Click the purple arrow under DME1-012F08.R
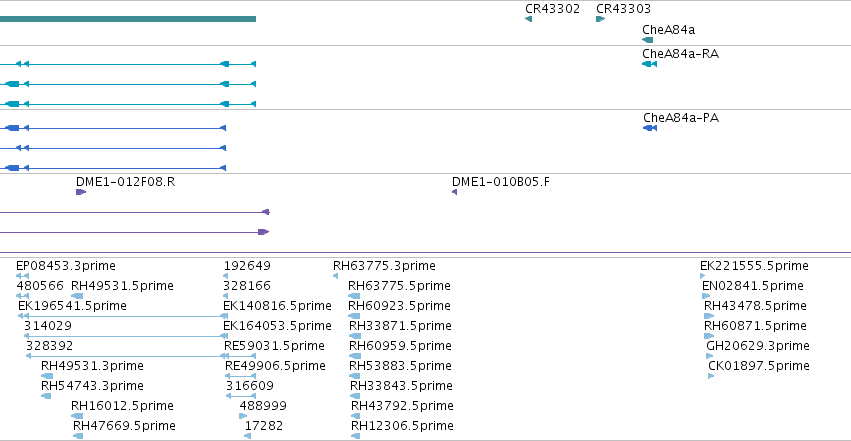 [81, 192]
